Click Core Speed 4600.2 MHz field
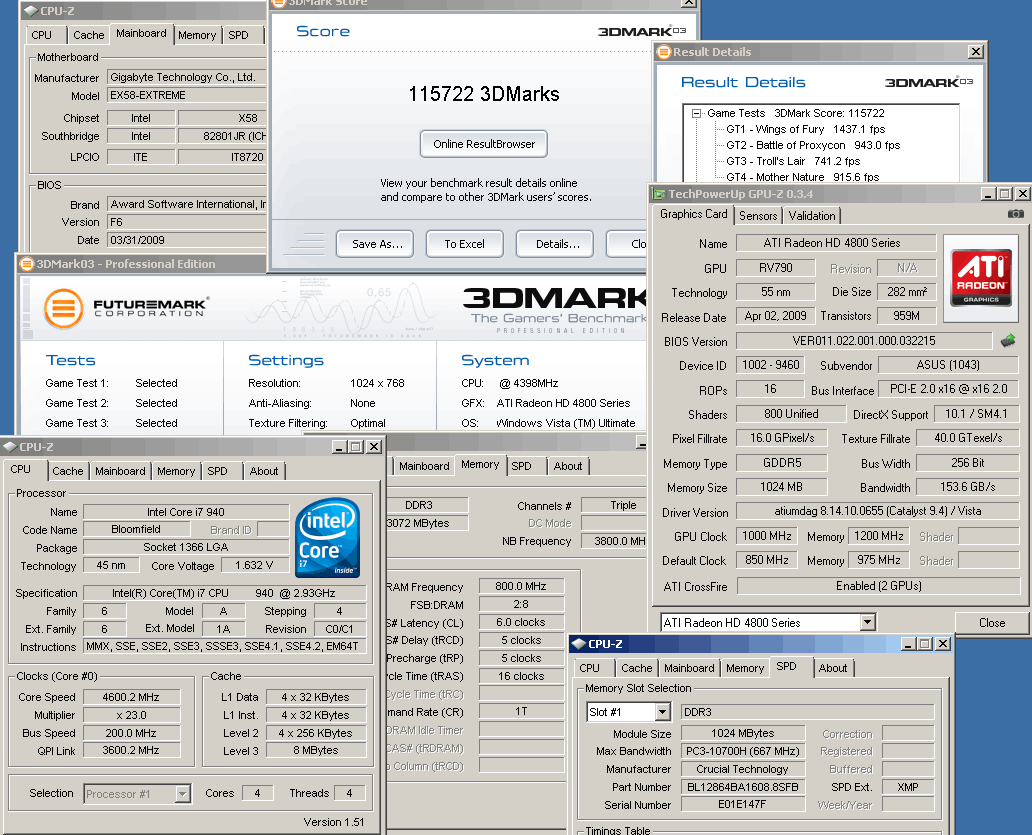Image resolution: width=1032 pixels, height=835 pixels. [131, 697]
